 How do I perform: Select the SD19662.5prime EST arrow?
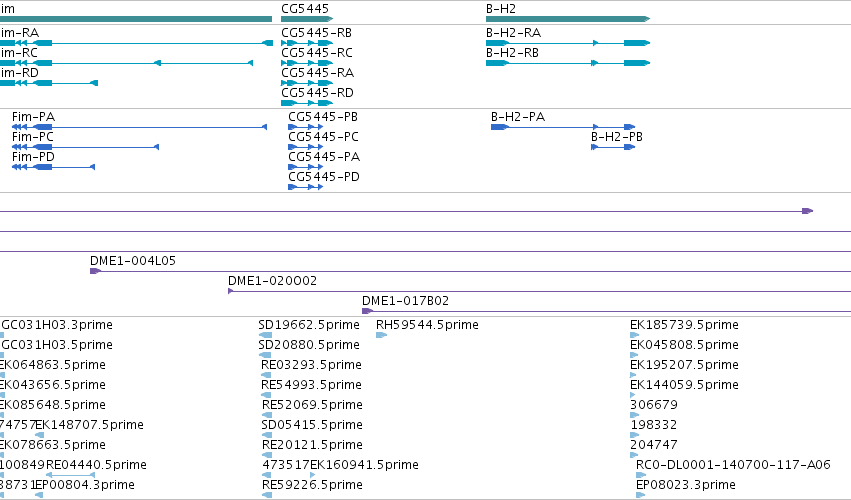pyautogui.click(x=266, y=335)
